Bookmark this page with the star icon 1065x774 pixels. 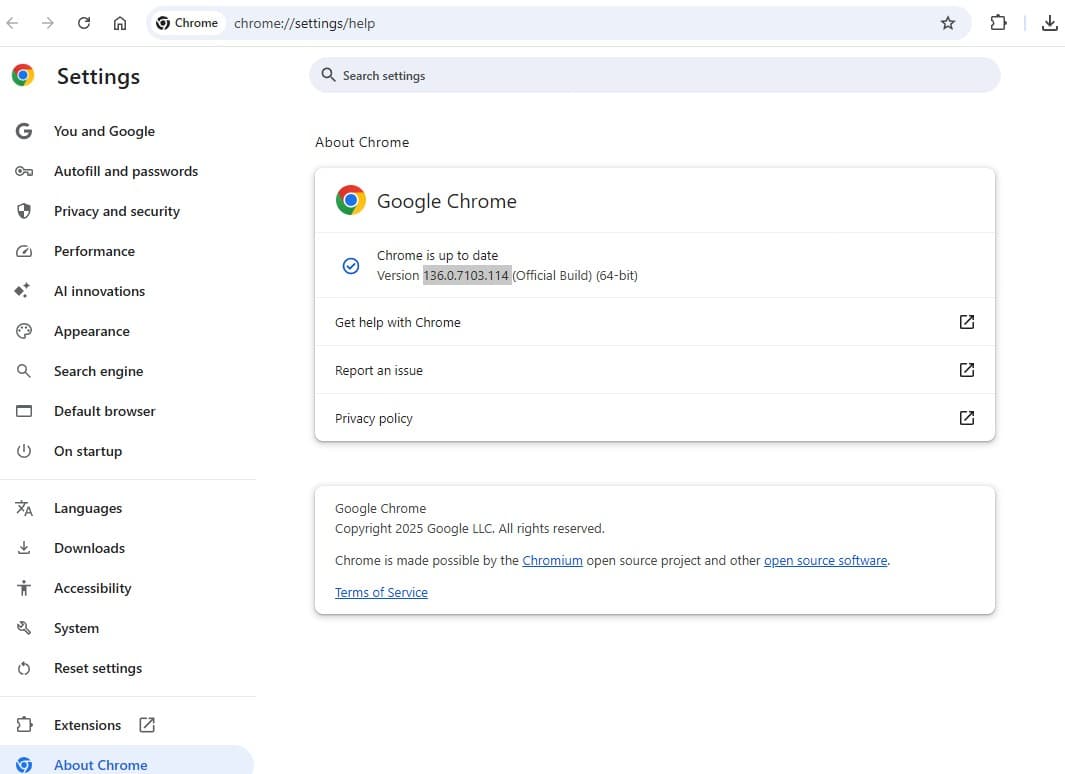(947, 23)
